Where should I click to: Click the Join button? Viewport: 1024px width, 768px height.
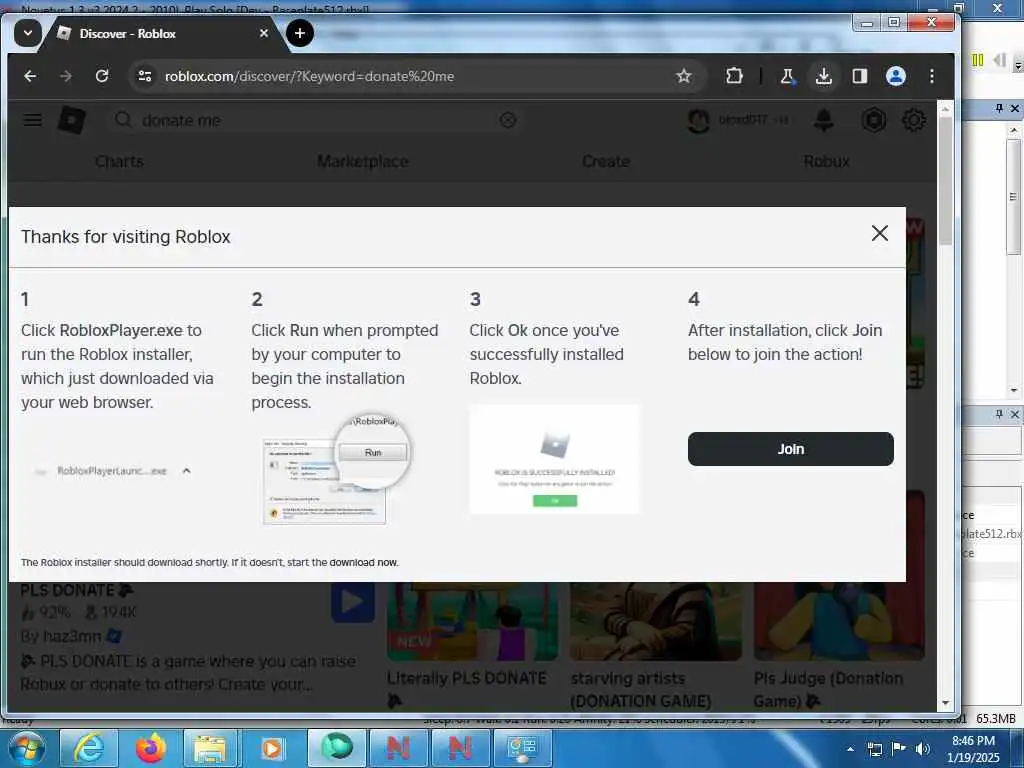[790, 449]
